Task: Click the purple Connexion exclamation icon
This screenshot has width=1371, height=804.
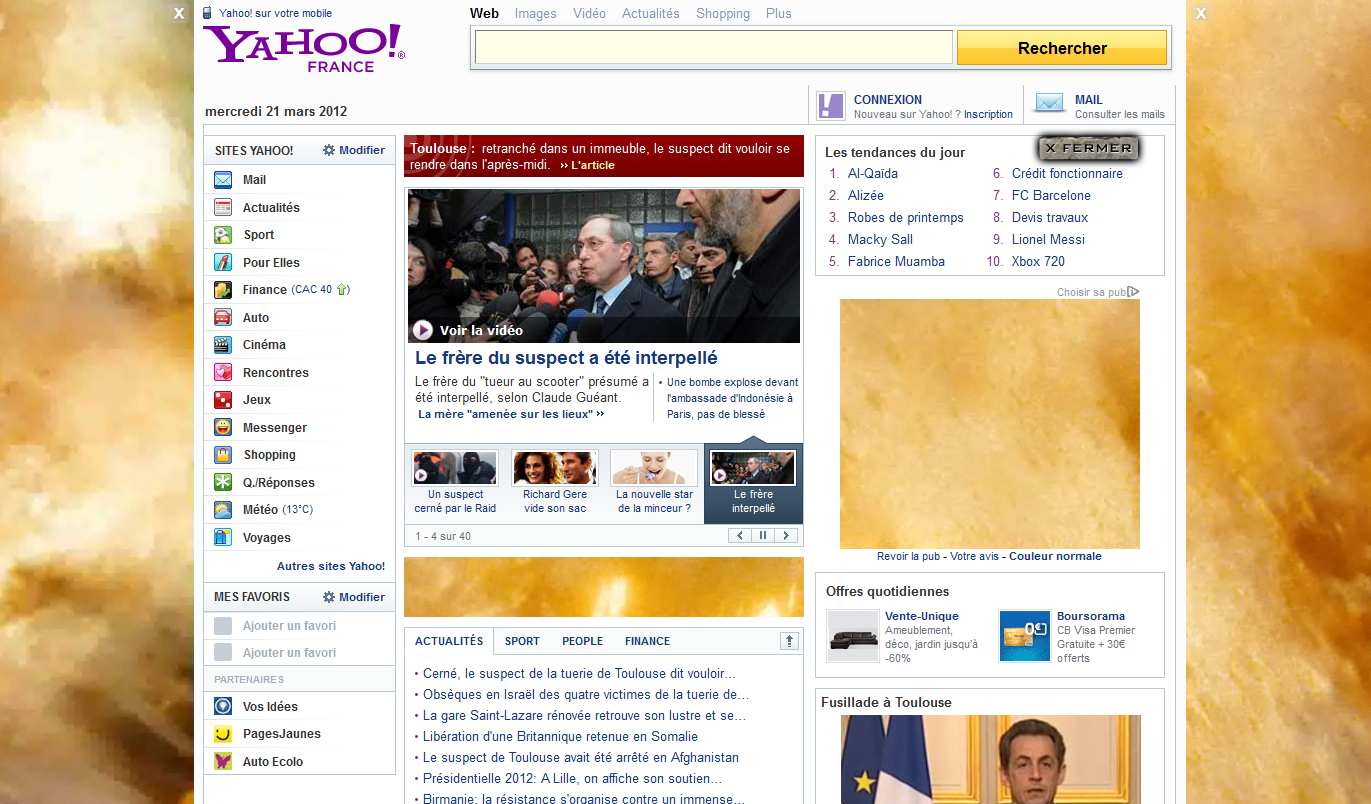Action: (831, 105)
